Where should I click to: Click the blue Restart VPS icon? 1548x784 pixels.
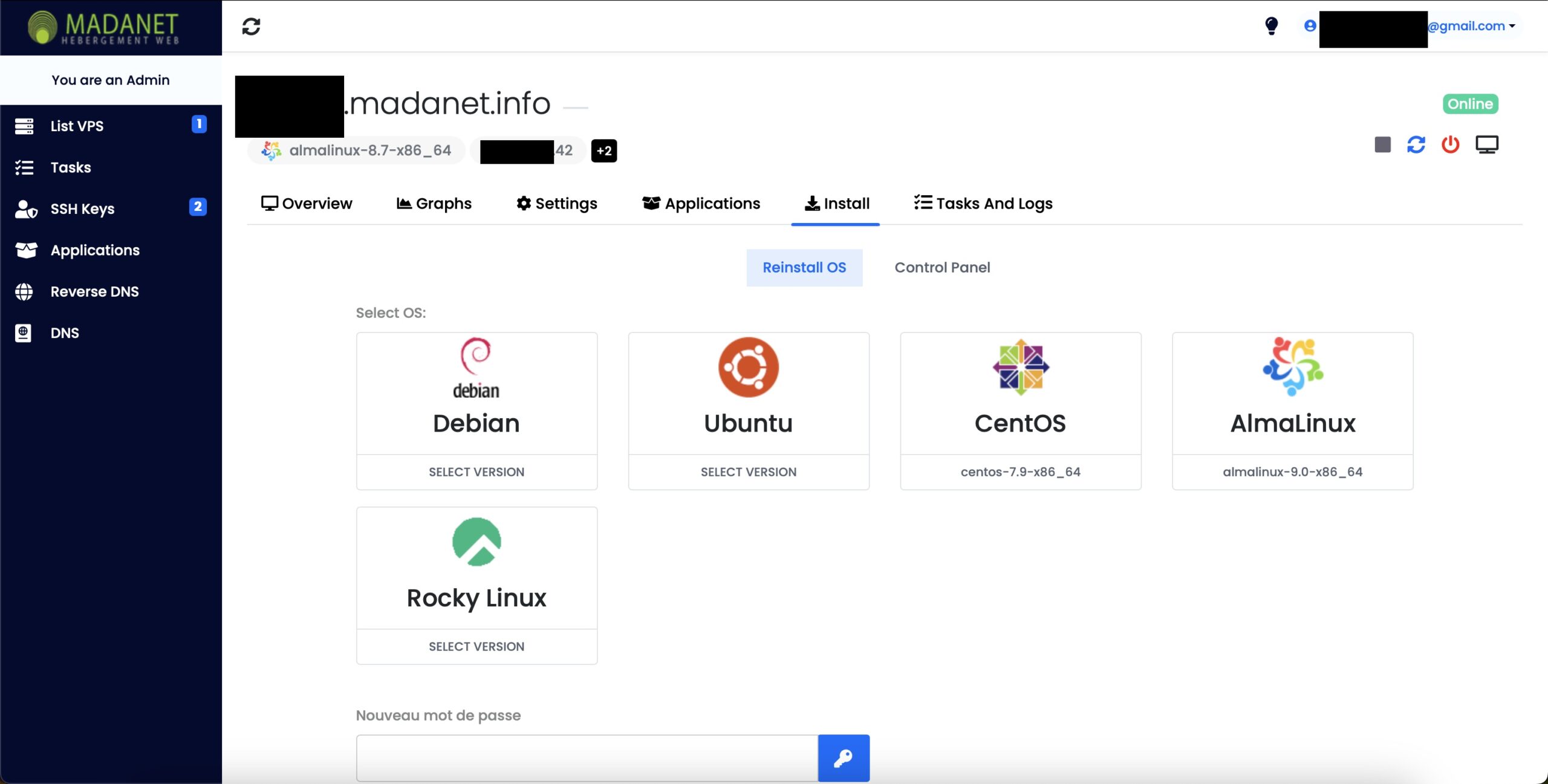[x=1416, y=145]
